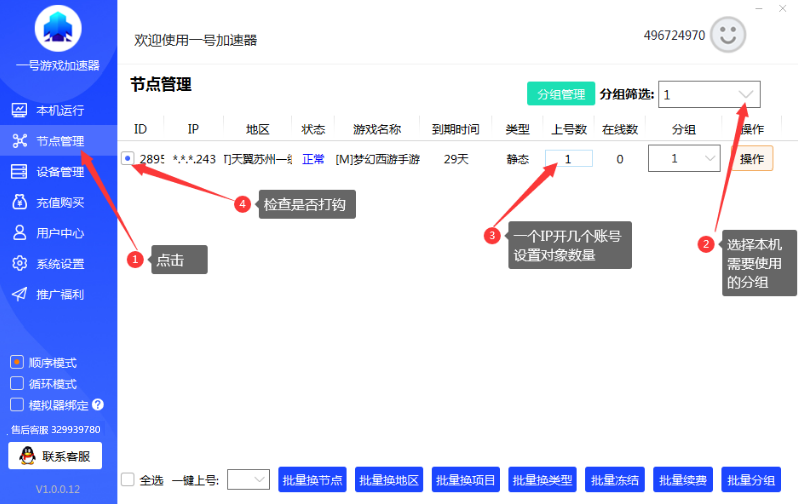This screenshot has height=504, width=802.
Task: Enable the 循环模式 checkbox
Action: pyautogui.click(x=17, y=383)
